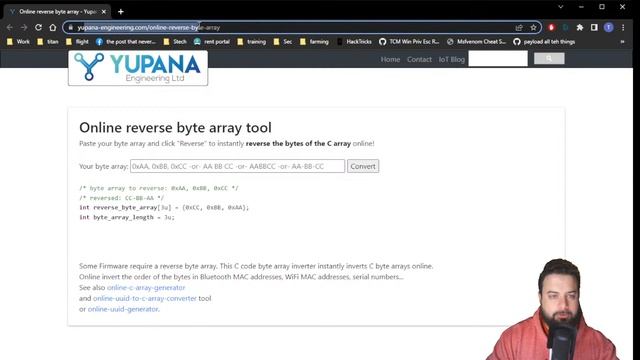Viewport: 640px width, 360px height.
Task: Click the byte_array_length code line
Action: [127, 217]
